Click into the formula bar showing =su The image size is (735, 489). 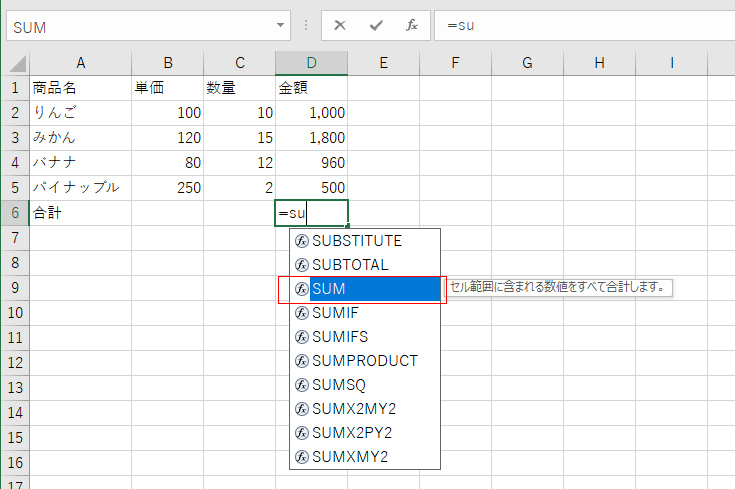click(x=585, y=25)
